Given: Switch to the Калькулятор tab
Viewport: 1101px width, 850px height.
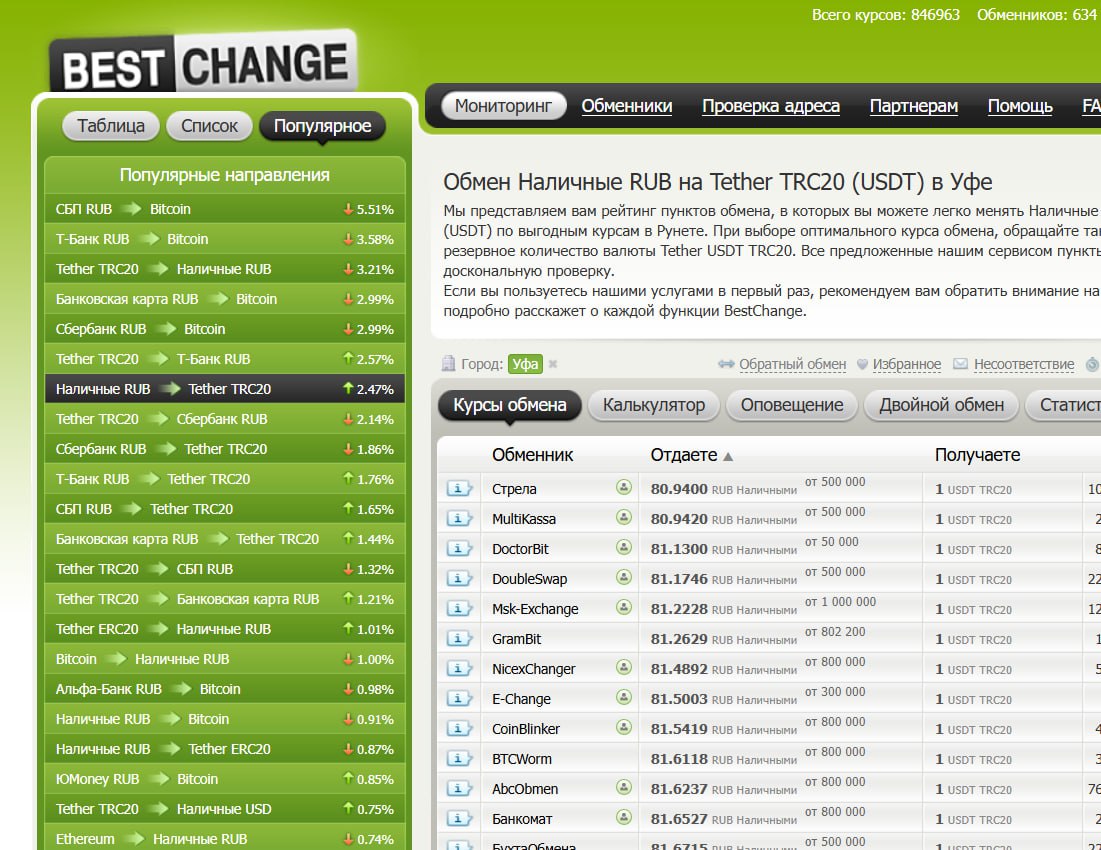Looking at the screenshot, I should (654, 405).
